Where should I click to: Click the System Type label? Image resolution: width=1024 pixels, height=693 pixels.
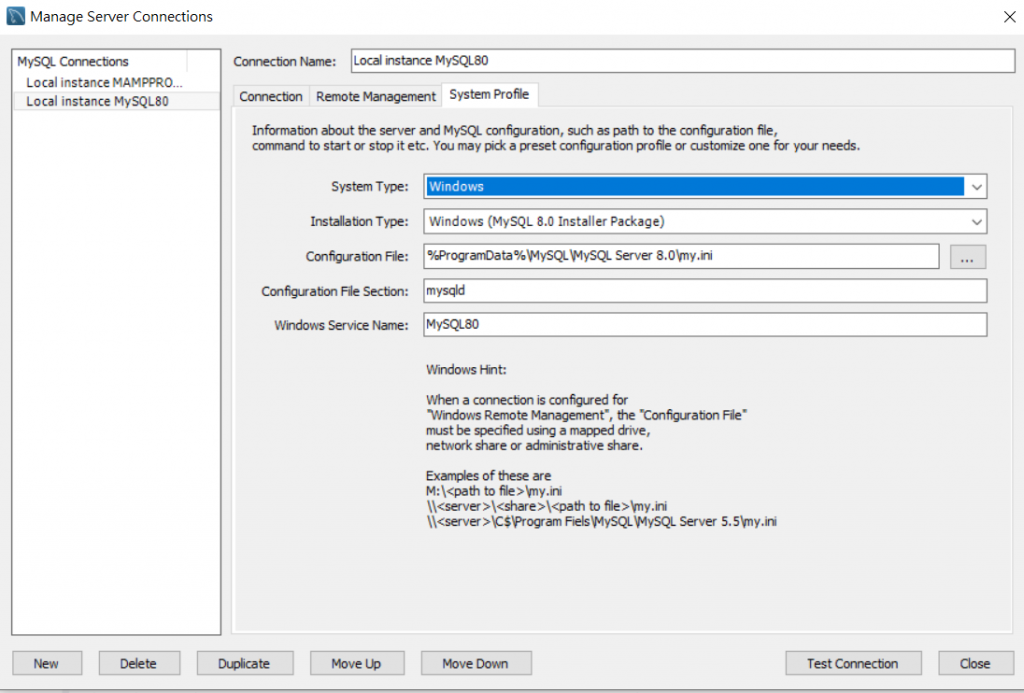coord(370,187)
